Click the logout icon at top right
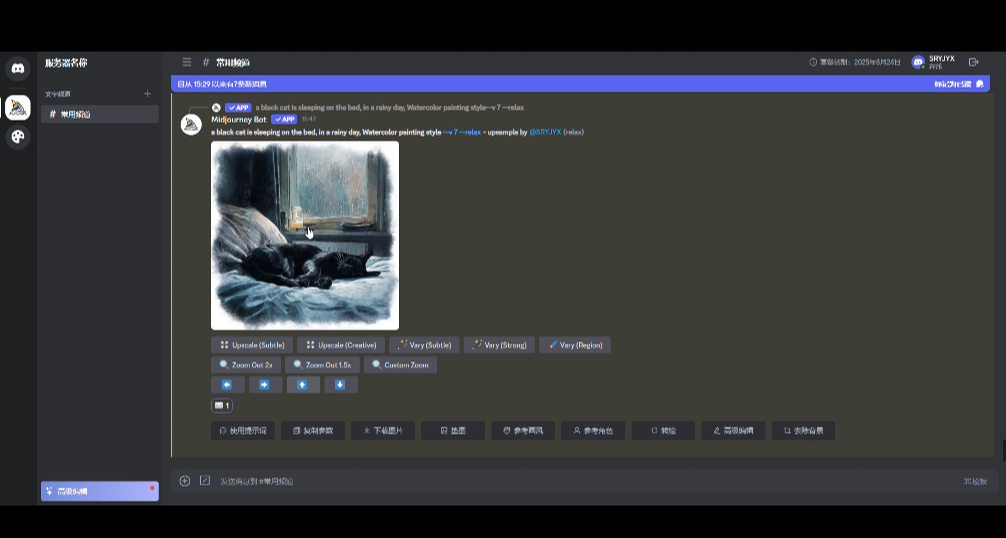The height and width of the screenshot is (538, 1006). click(974, 62)
